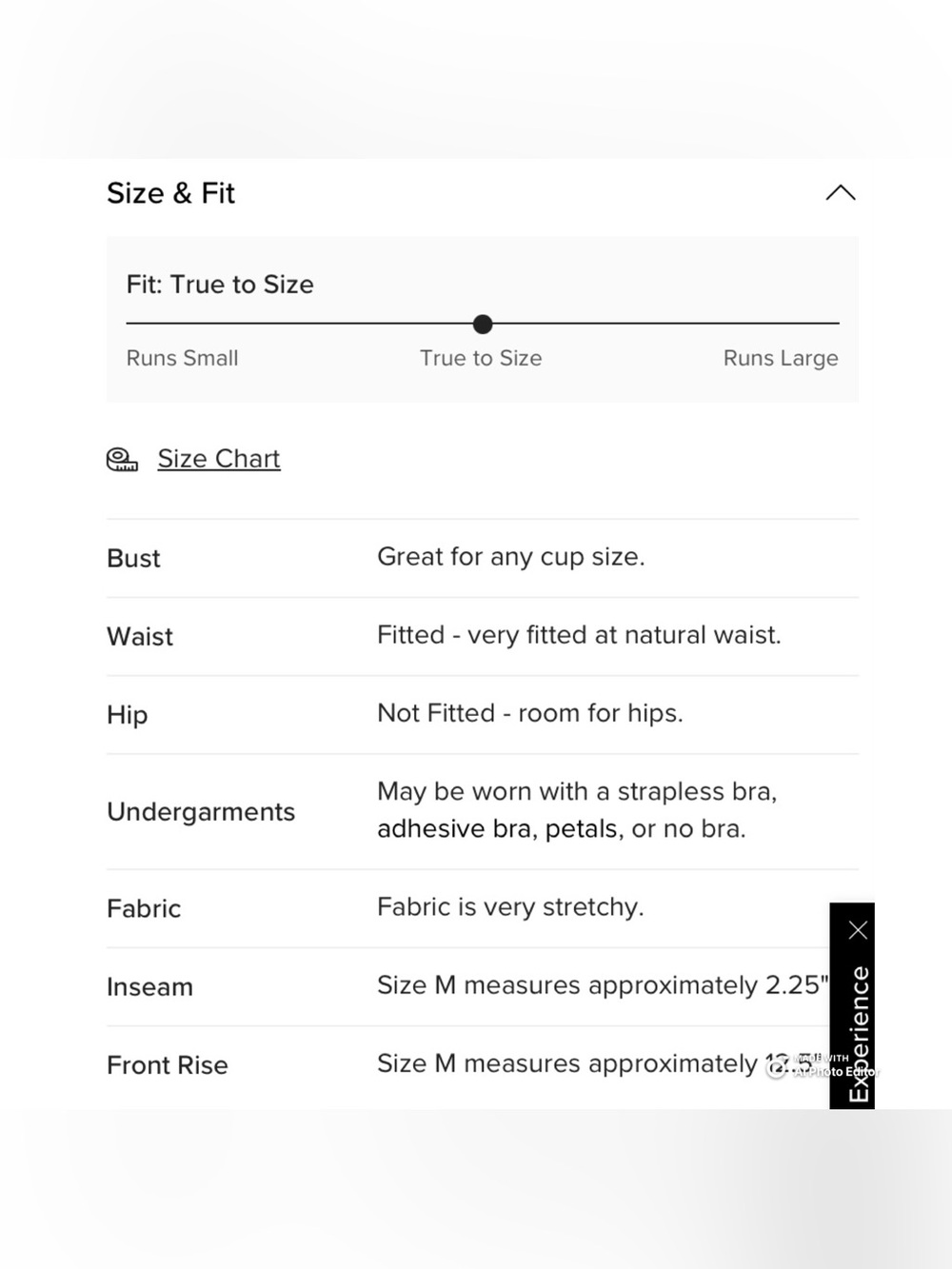The height and width of the screenshot is (1269, 952).
Task: Click the fit slider handle dot
Action: (x=483, y=325)
